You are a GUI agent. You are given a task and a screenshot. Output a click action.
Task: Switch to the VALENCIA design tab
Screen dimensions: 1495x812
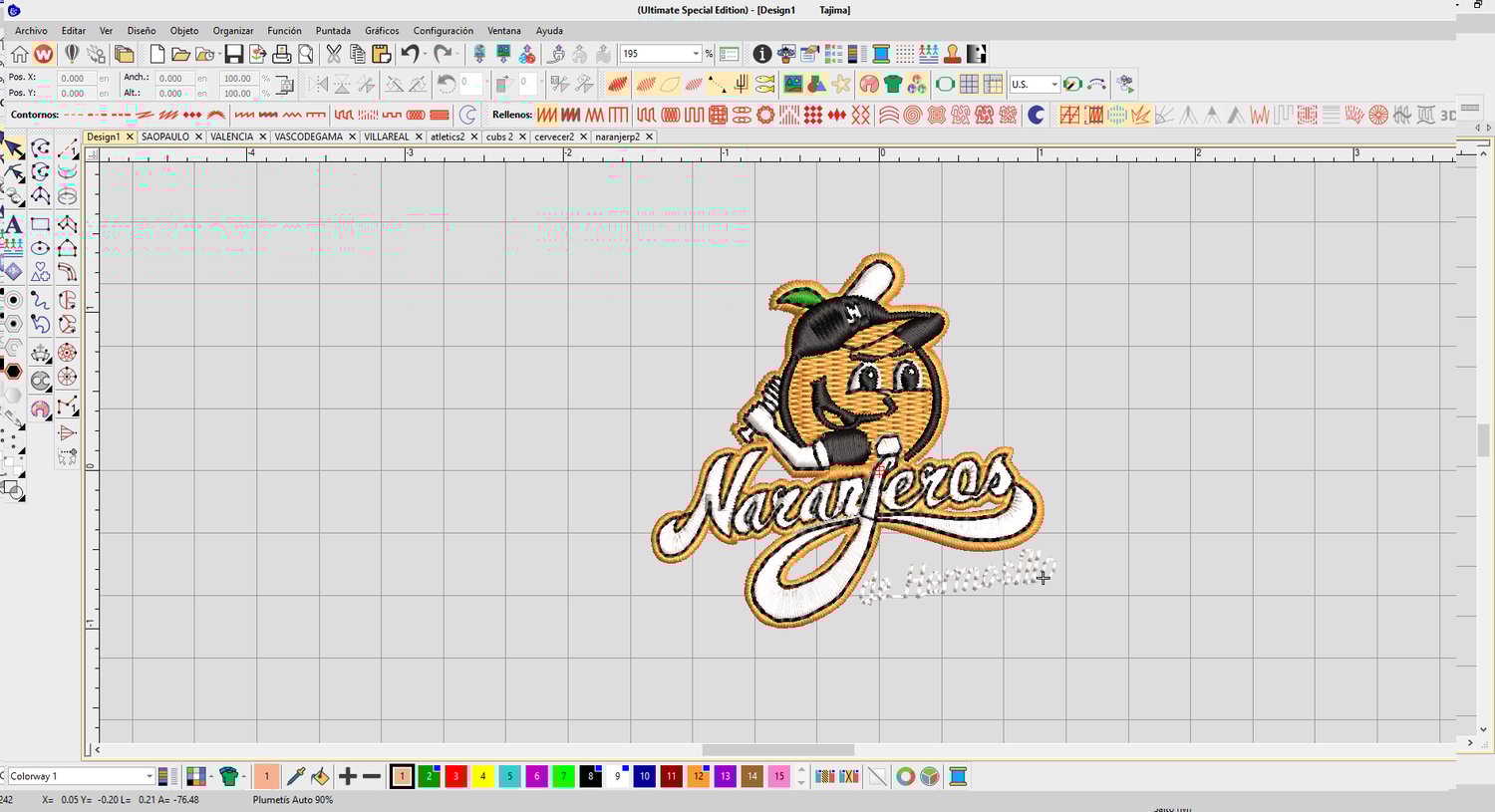coord(231,136)
